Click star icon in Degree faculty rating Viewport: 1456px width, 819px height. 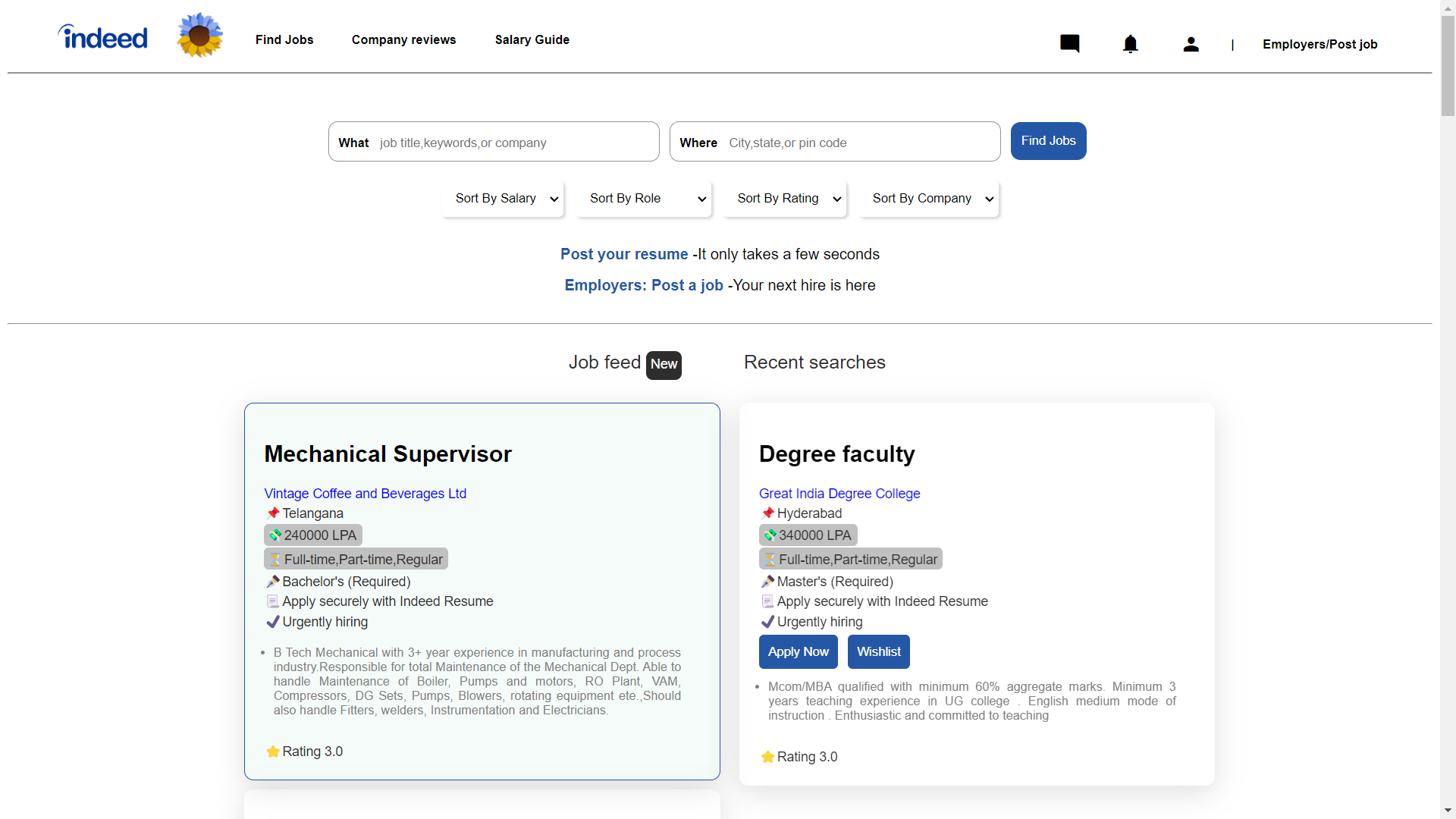[x=767, y=757]
